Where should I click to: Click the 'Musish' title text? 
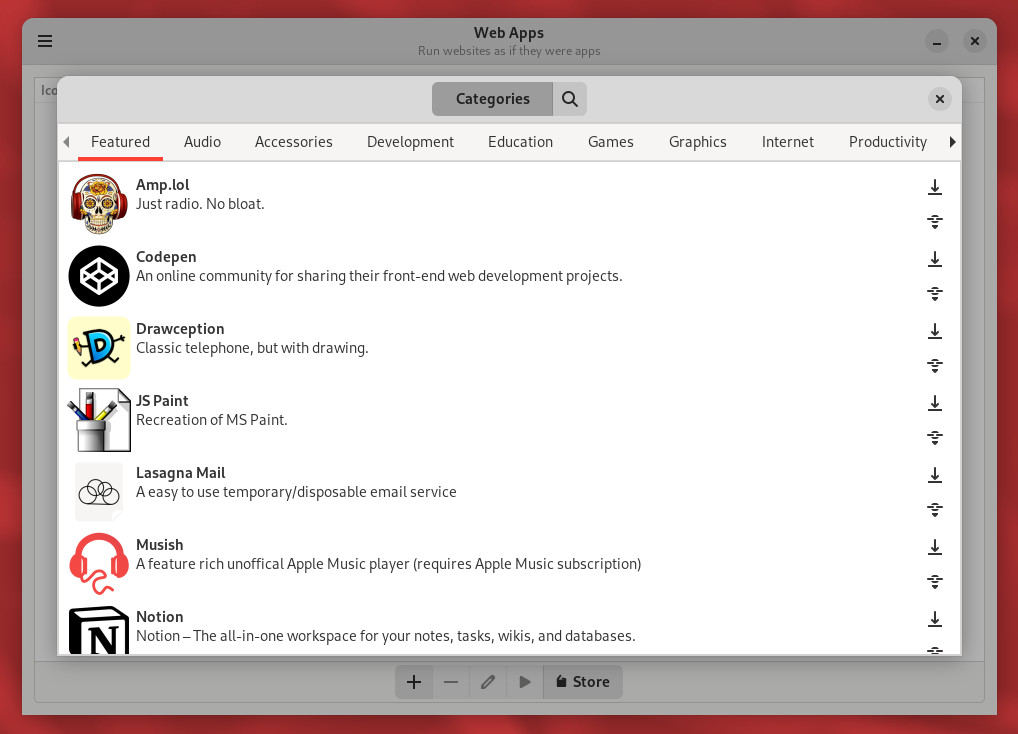159,545
